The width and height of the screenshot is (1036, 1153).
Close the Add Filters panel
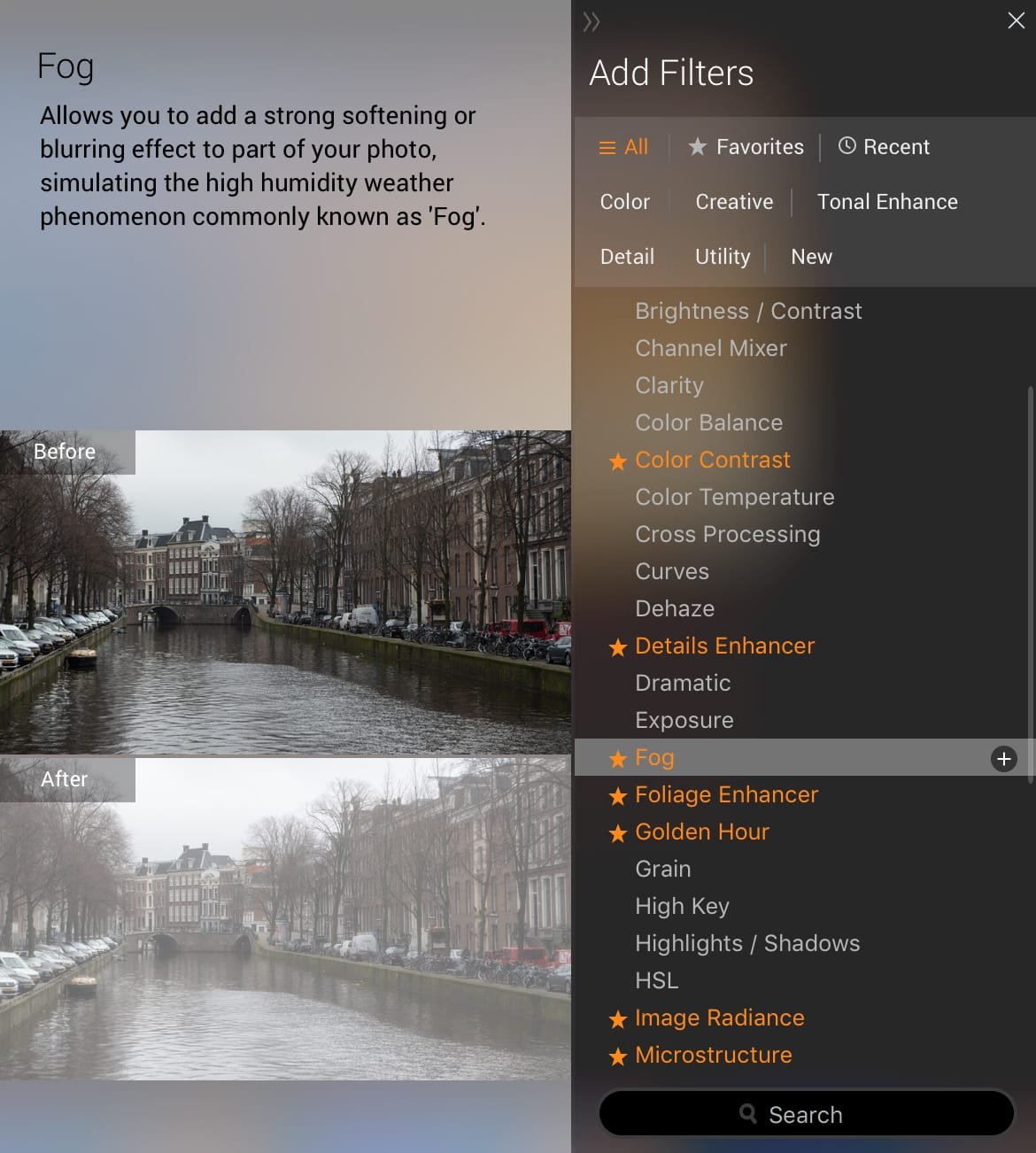[1016, 20]
